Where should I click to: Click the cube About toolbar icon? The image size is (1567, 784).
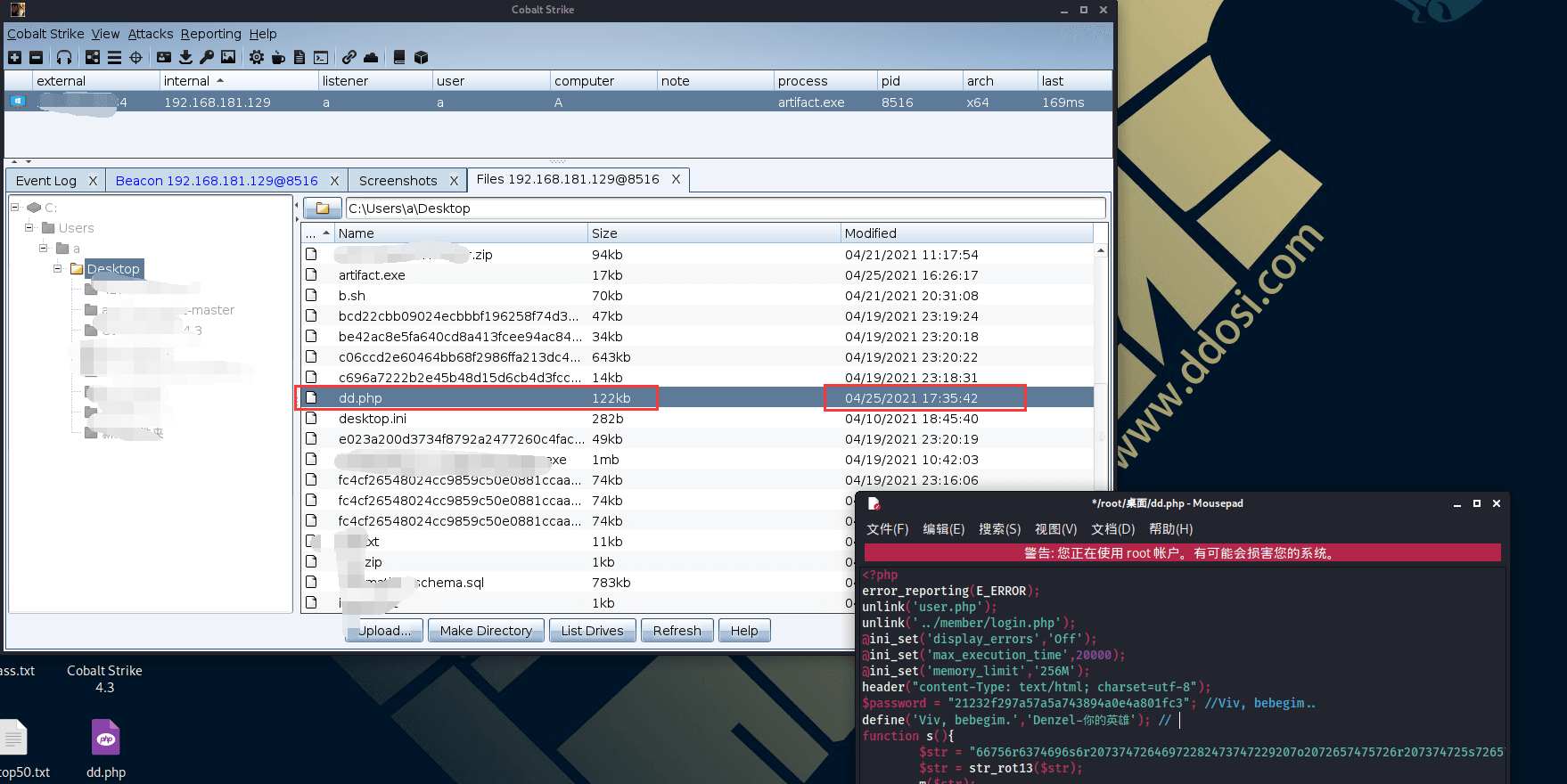421,57
